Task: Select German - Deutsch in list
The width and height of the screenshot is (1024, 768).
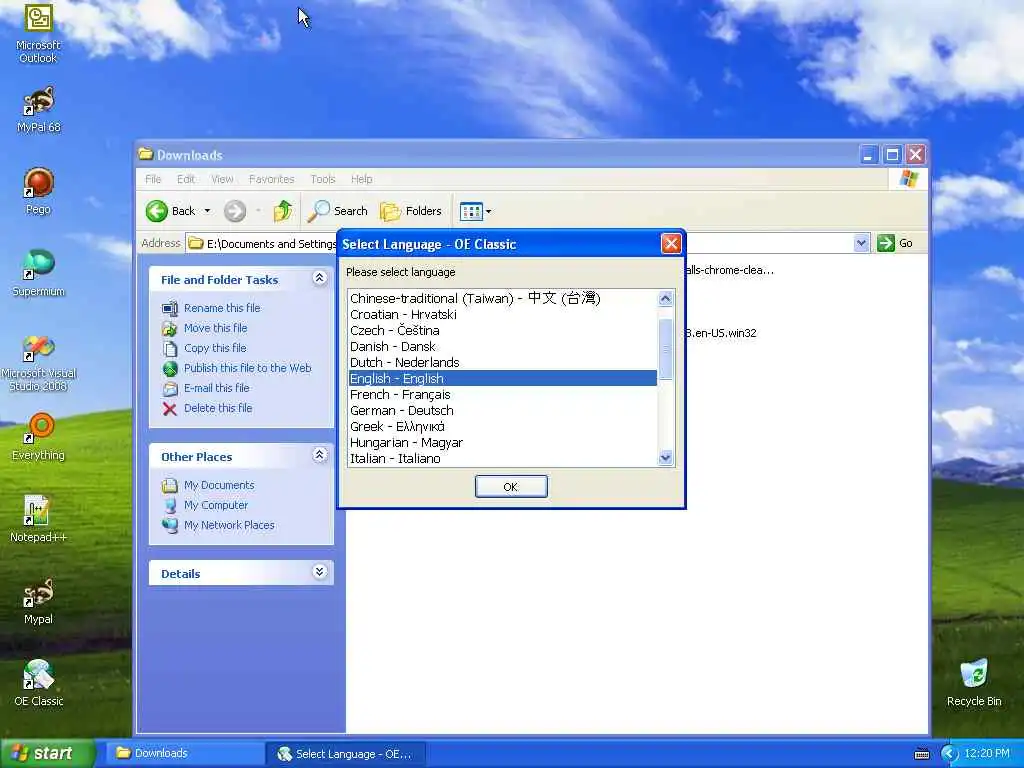Action: pos(503,410)
